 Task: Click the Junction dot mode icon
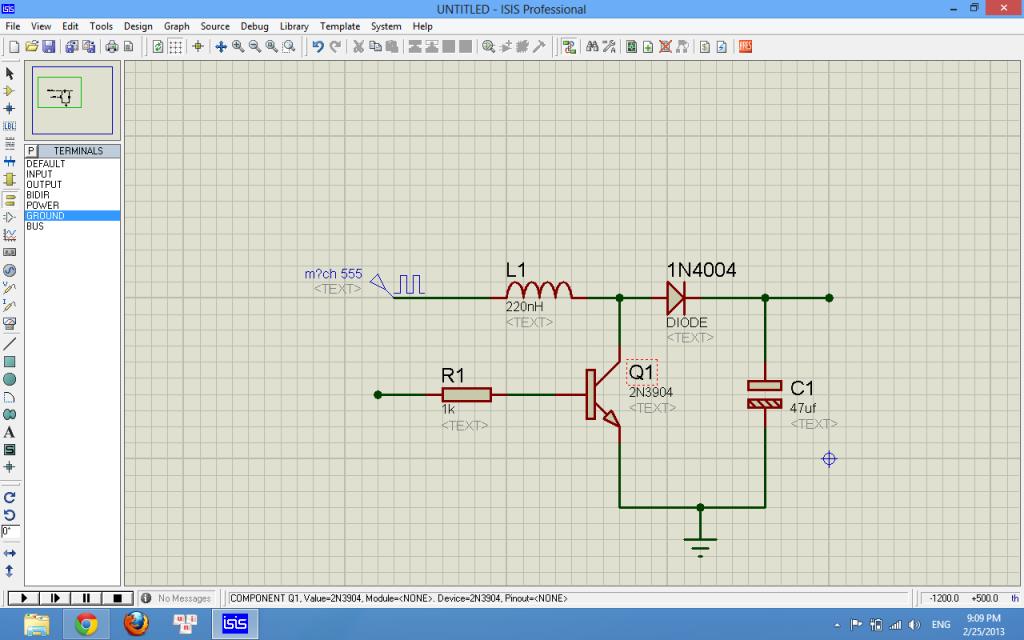coord(10,108)
